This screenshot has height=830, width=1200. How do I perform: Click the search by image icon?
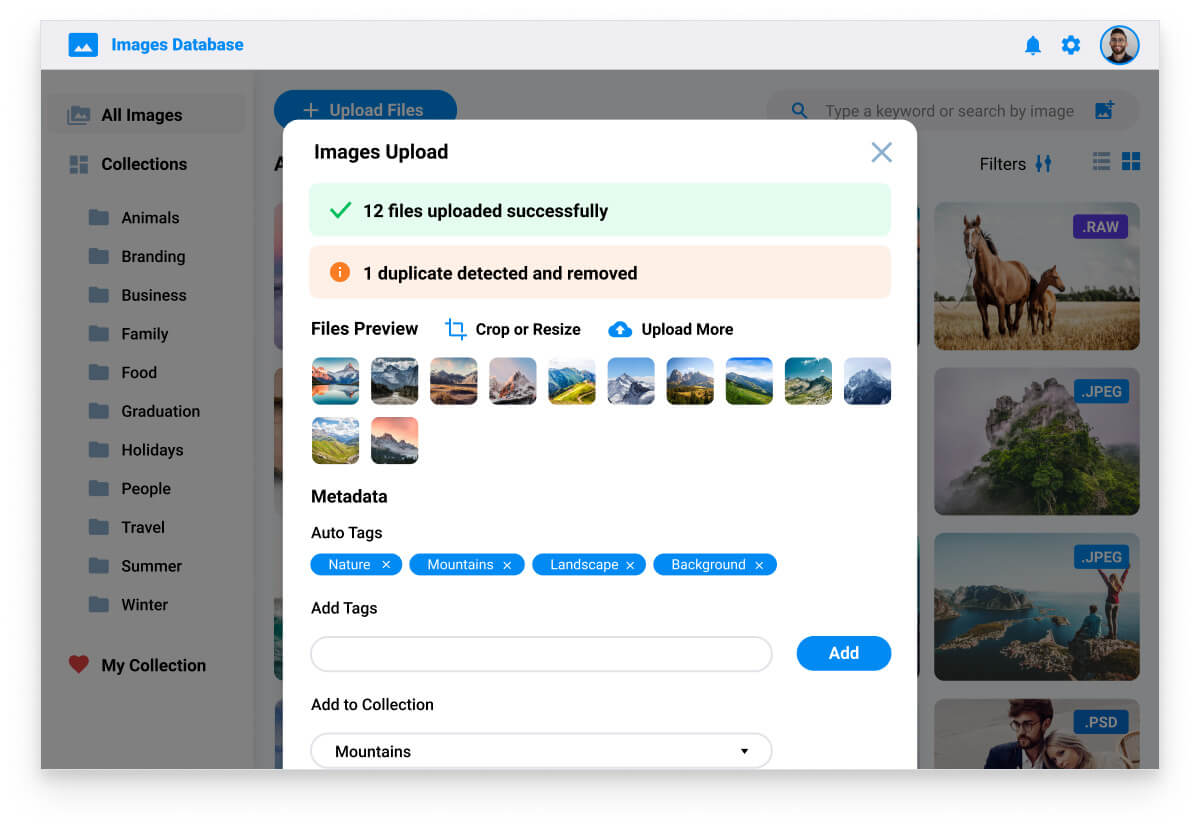[x=1104, y=111]
